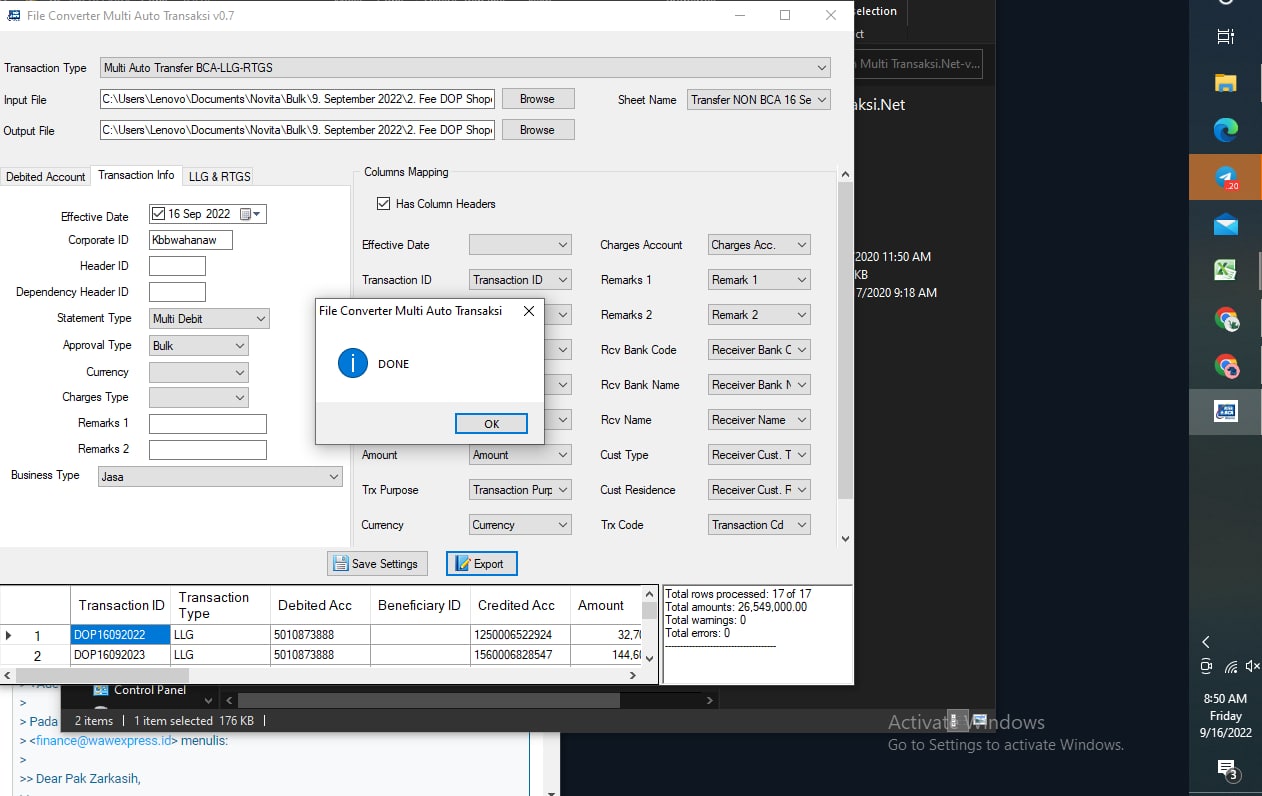
Task: Click the Remarks 2 text field
Action: [208, 450]
